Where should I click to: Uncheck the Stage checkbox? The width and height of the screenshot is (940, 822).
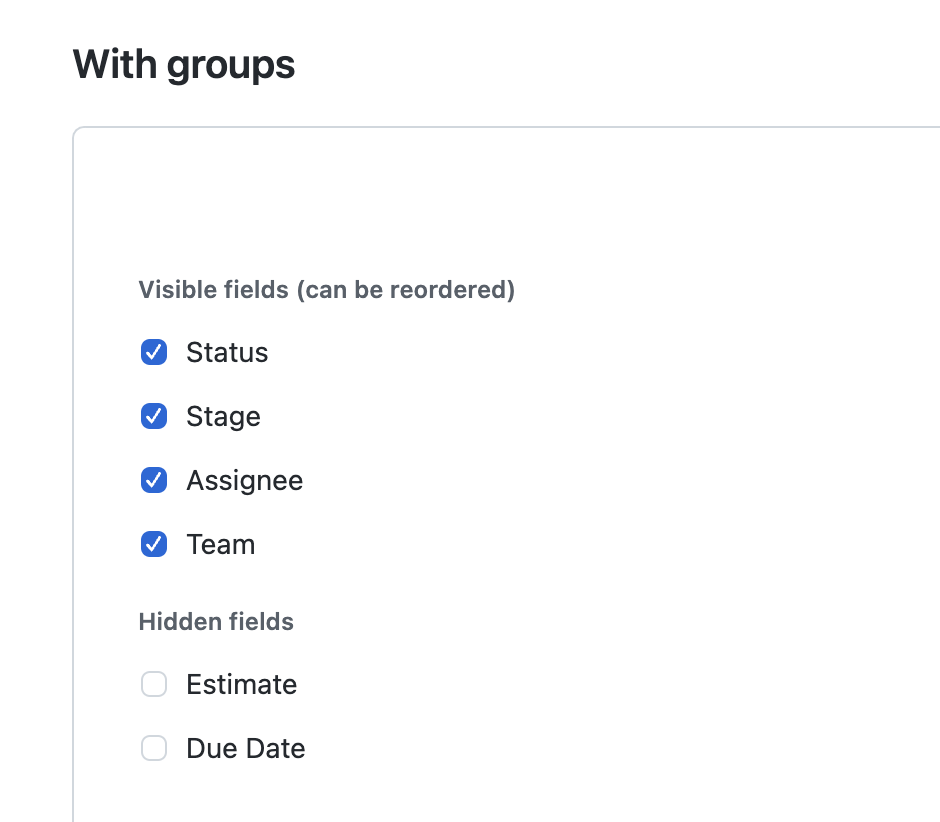pyautogui.click(x=154, y=416)
